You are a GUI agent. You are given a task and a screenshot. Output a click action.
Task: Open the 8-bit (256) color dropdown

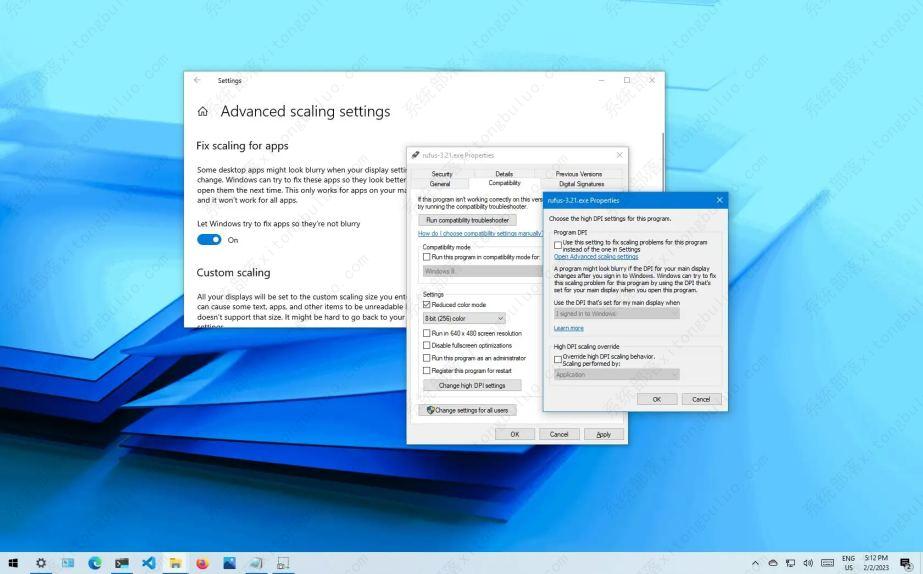tap(464, 318)
